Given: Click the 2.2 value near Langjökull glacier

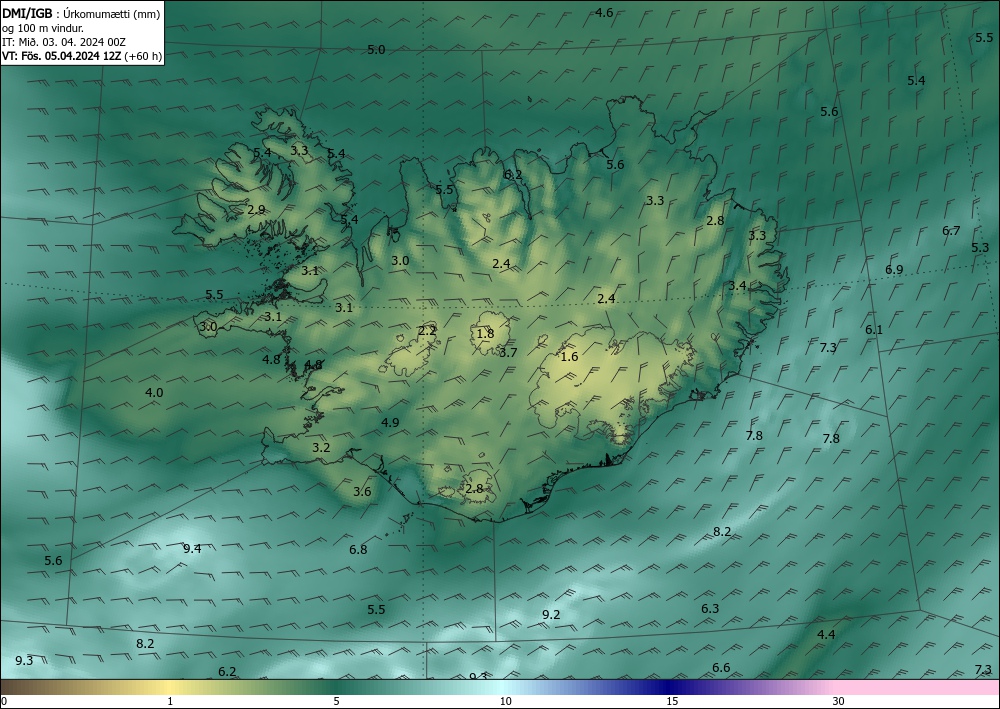Looking at the screenshot, I should coord(427,330).
